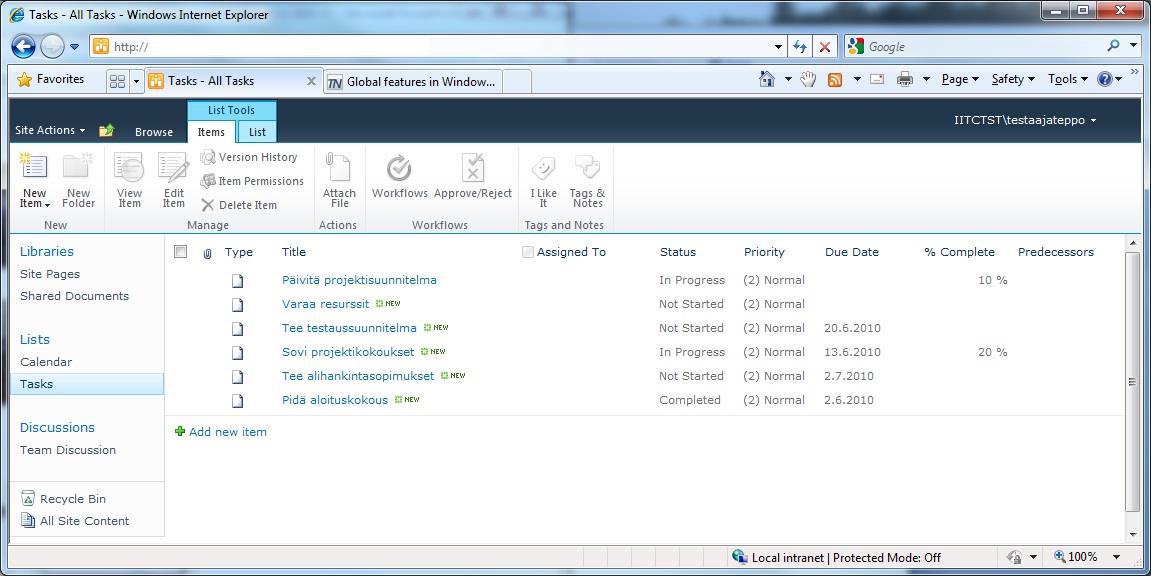Open the Page menu dropdown

click(x=960, y=79)
